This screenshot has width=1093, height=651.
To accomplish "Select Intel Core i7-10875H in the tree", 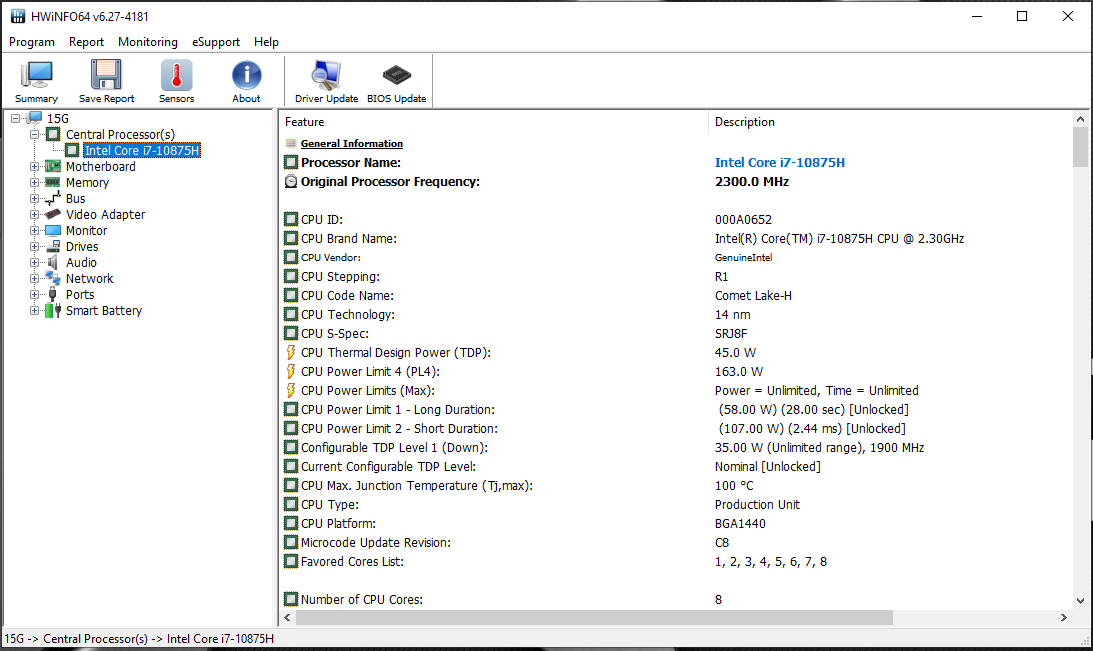I will [x=142, y=151].
